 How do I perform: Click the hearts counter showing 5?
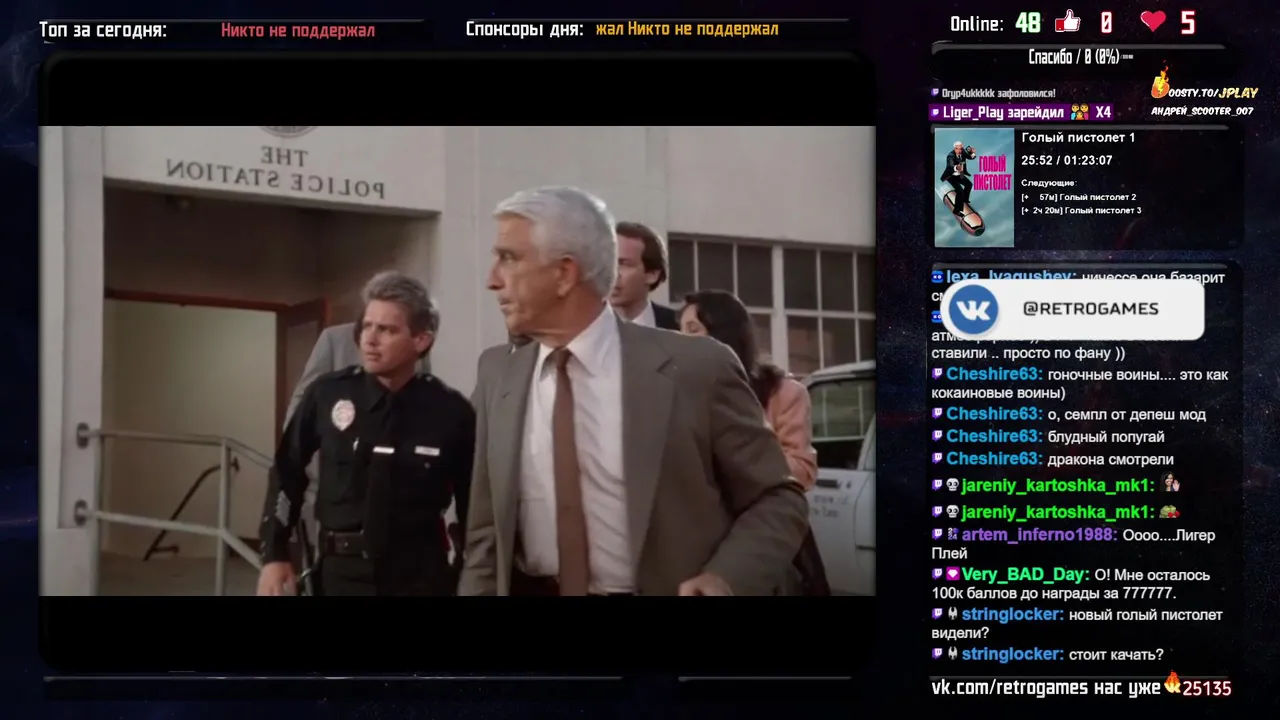1187,23
